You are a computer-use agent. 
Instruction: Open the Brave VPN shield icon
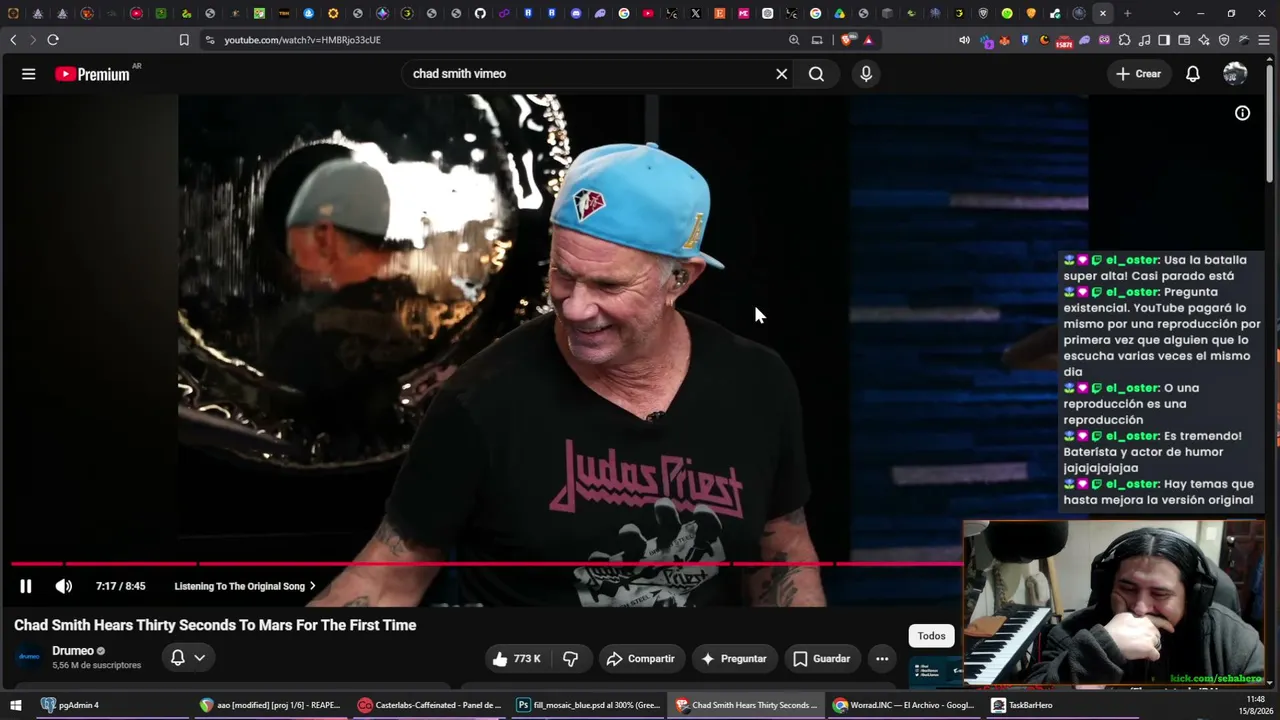[x=1224, y=40]
